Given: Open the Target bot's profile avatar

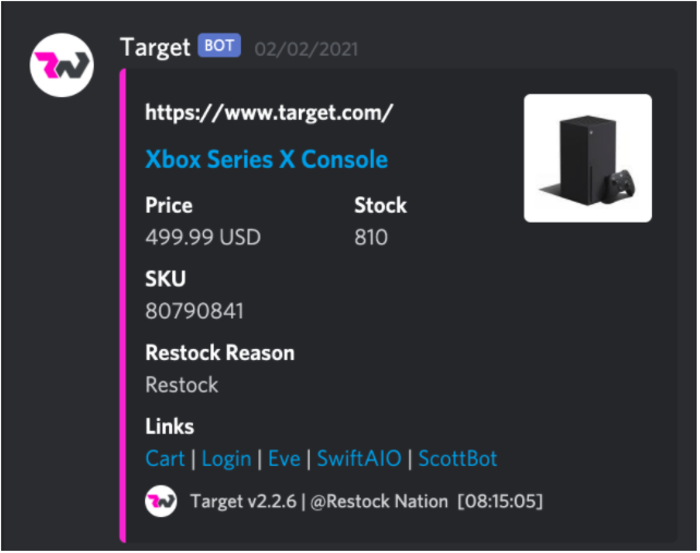Looking at the screenshot, I should click(62, 65).
